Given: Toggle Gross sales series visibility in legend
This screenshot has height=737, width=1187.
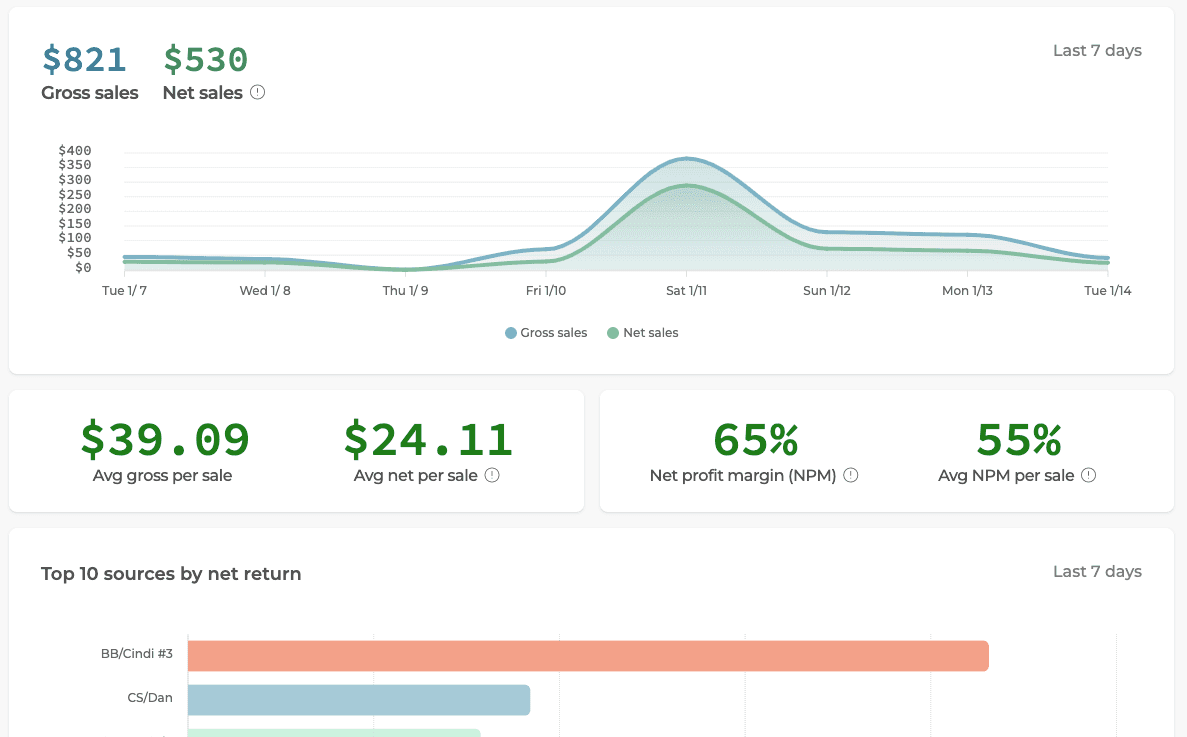Looking at the screenshot, I should [546, 332].
